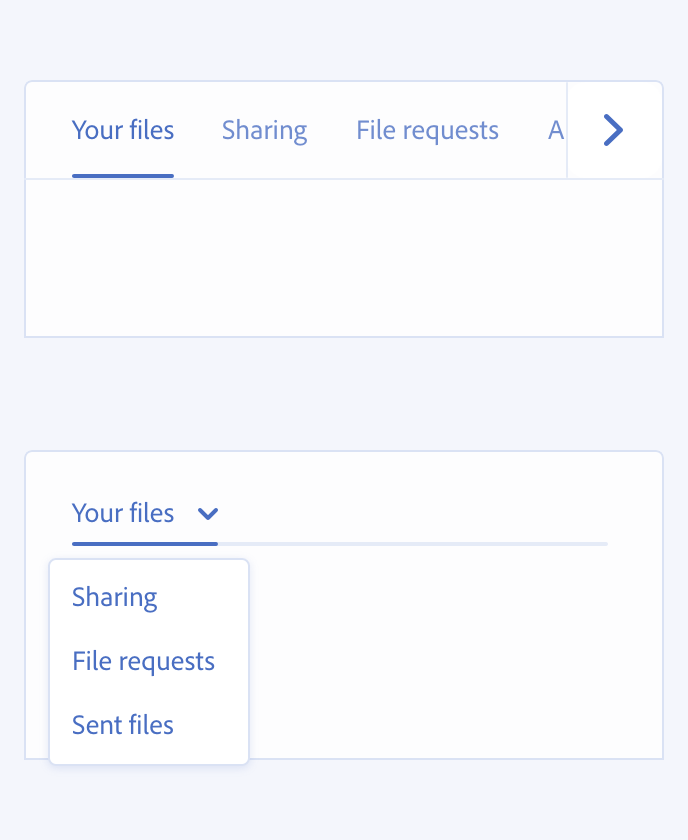The height and width of the screenshot is (840, 688).
Task: Click the top tab bar gap between Your files and Sharing
Action: [x=198, y=130]
